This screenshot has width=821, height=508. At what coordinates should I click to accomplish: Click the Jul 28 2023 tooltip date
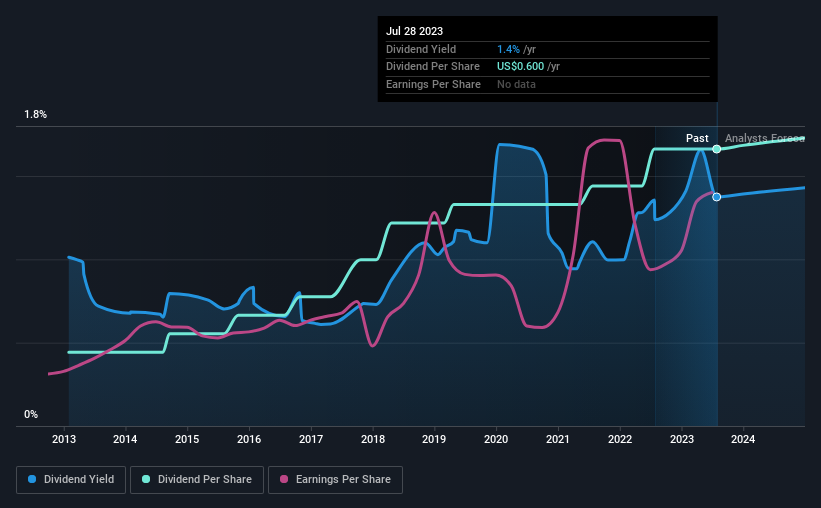(414, 31)
